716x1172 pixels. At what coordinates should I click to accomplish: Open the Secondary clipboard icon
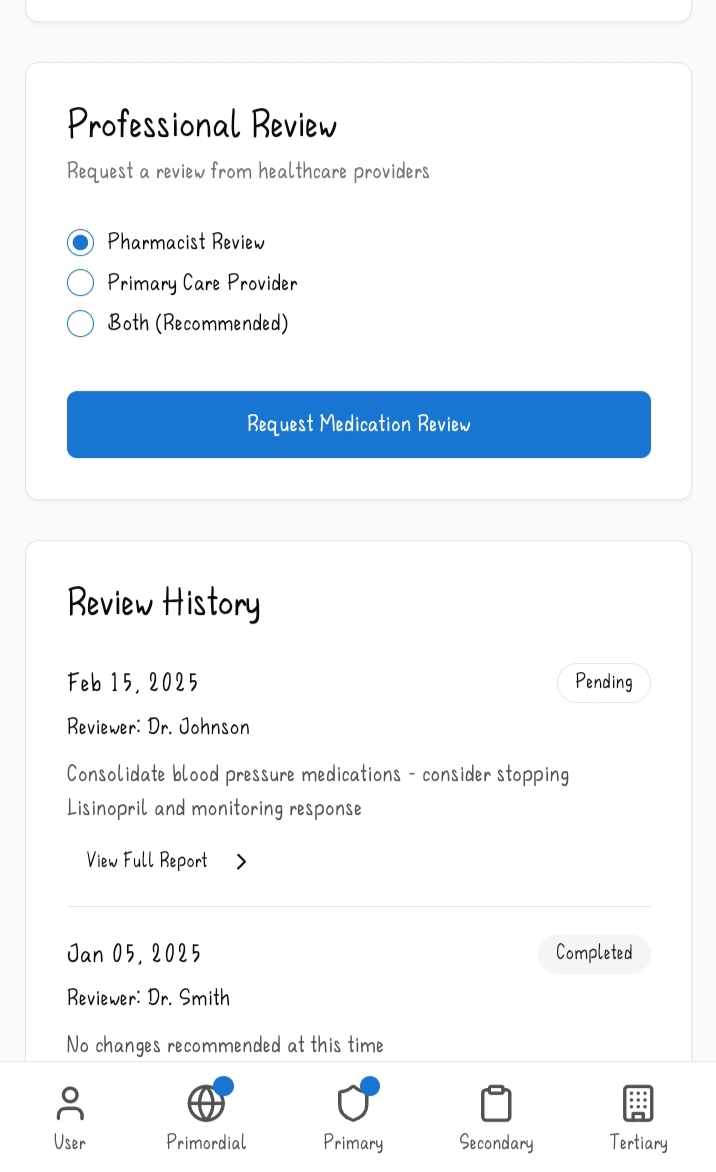pyautogui.click(x=496, y=1104)
